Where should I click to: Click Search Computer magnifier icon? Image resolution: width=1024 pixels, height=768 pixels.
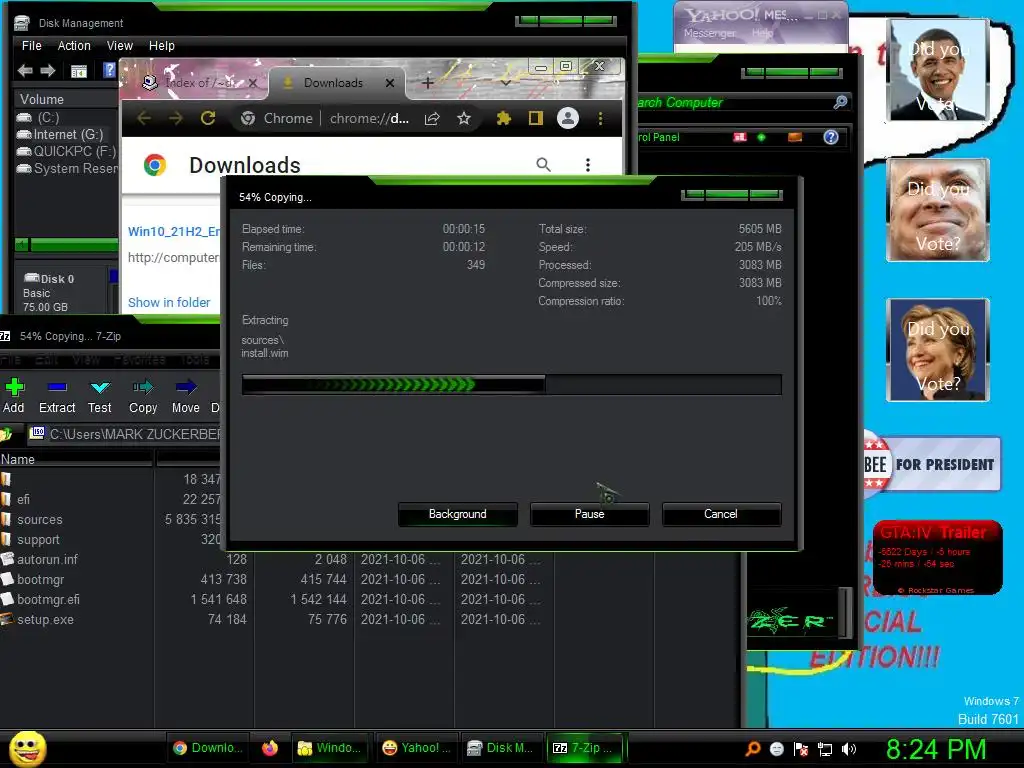(840, 102)
